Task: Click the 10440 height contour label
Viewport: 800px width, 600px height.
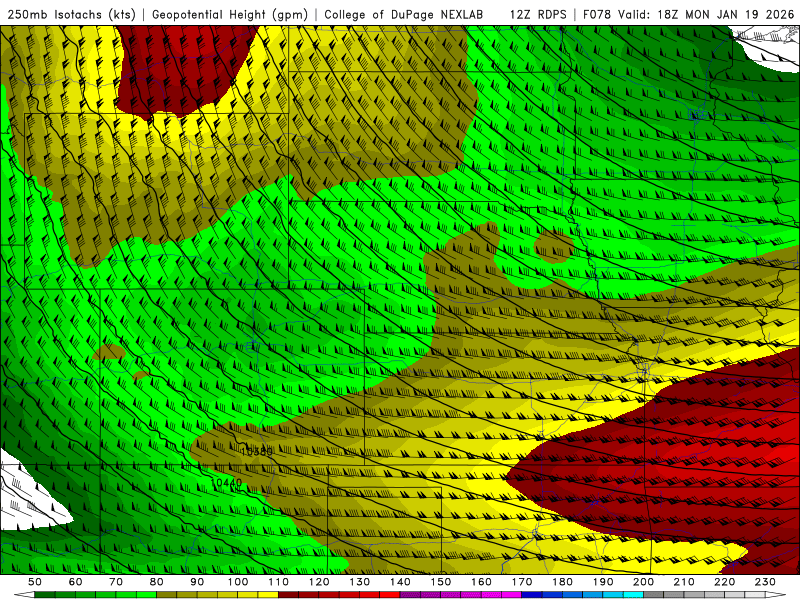Action: pos(226,482)
